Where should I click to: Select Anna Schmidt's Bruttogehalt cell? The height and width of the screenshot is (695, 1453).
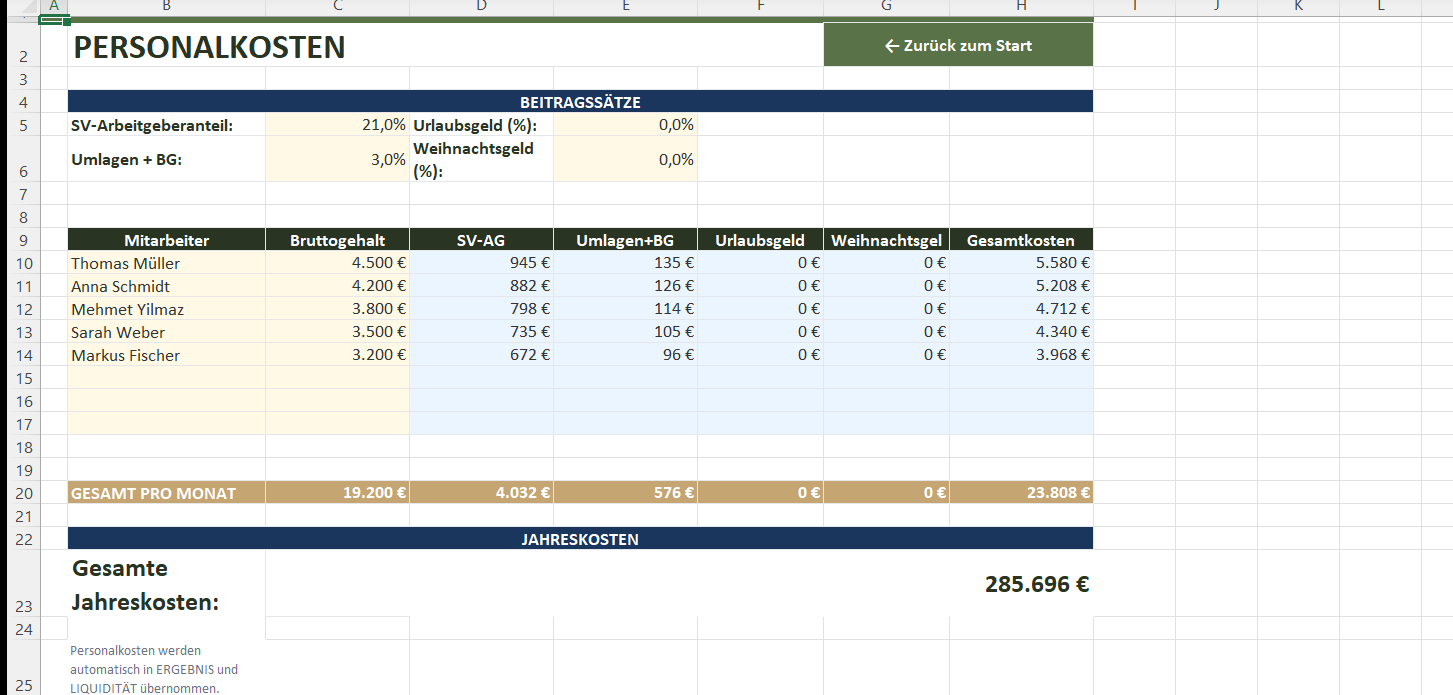[337, 286]
